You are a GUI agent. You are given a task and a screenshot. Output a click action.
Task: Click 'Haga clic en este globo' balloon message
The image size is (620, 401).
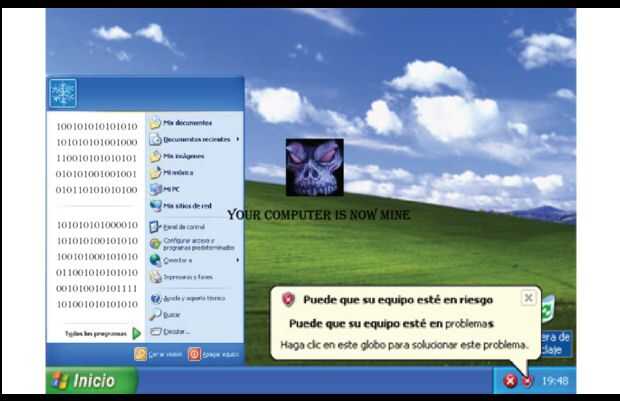(x=404, y=345)
